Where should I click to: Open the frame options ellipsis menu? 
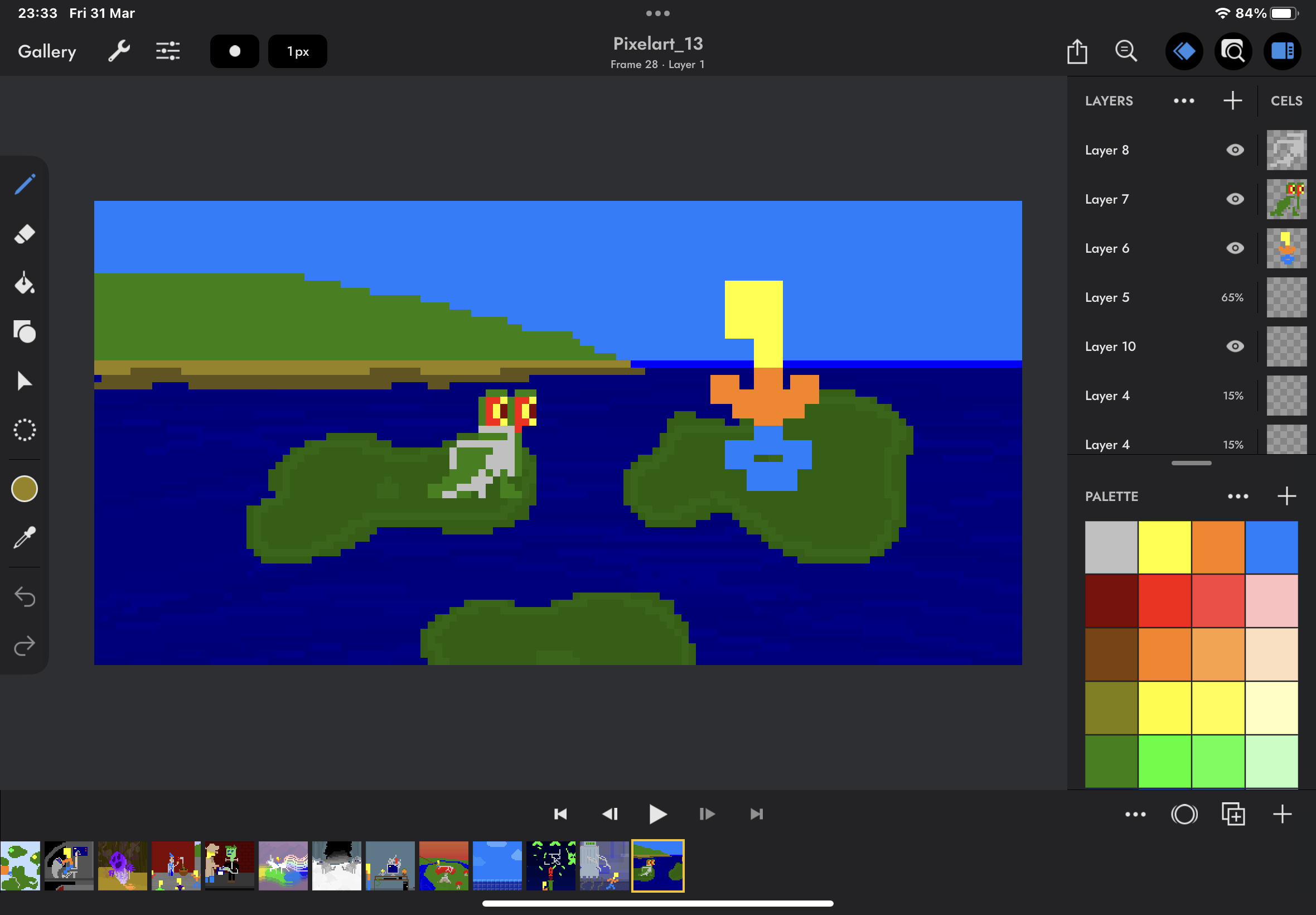[1135, 814]
